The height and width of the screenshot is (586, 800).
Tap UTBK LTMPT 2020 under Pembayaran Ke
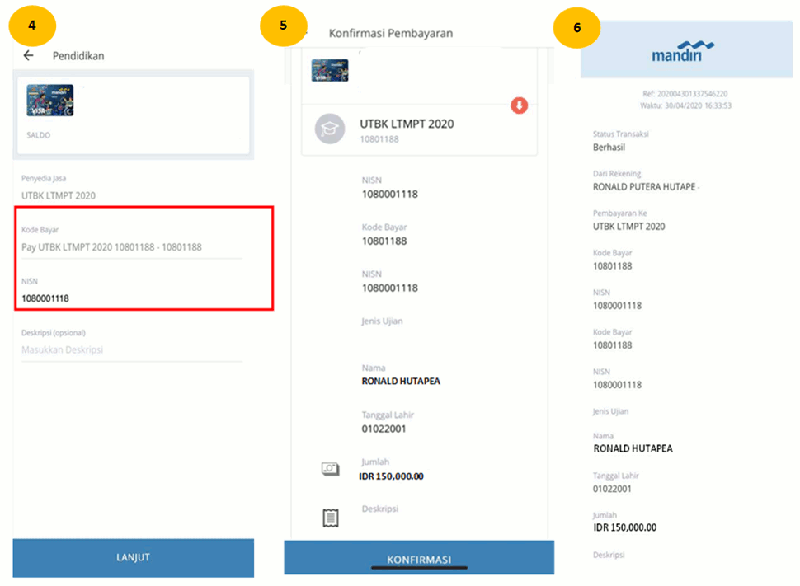pyautogui.click(x=629, y=226)
